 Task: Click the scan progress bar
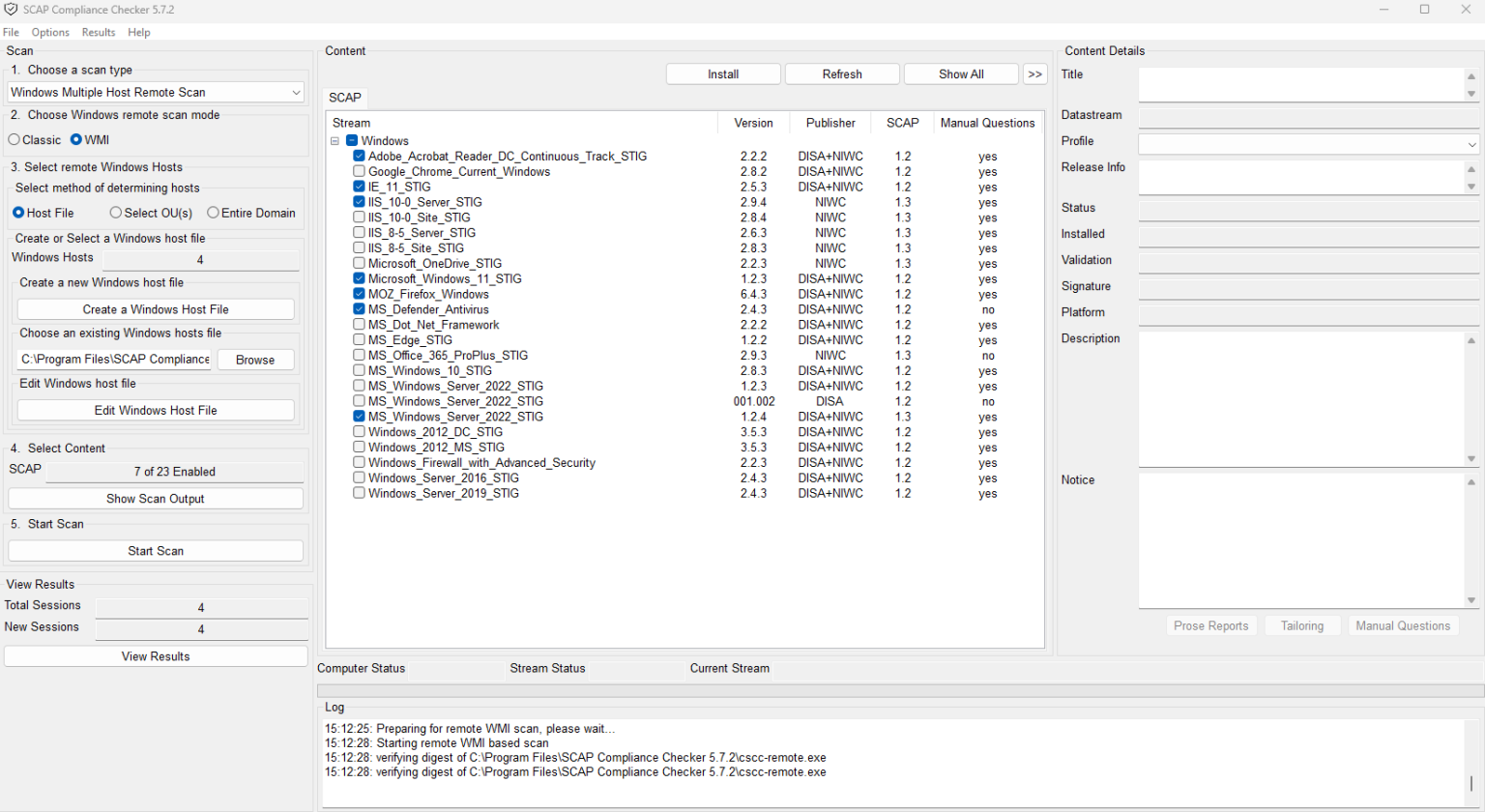pyautogui.click(x=900, y=691)
